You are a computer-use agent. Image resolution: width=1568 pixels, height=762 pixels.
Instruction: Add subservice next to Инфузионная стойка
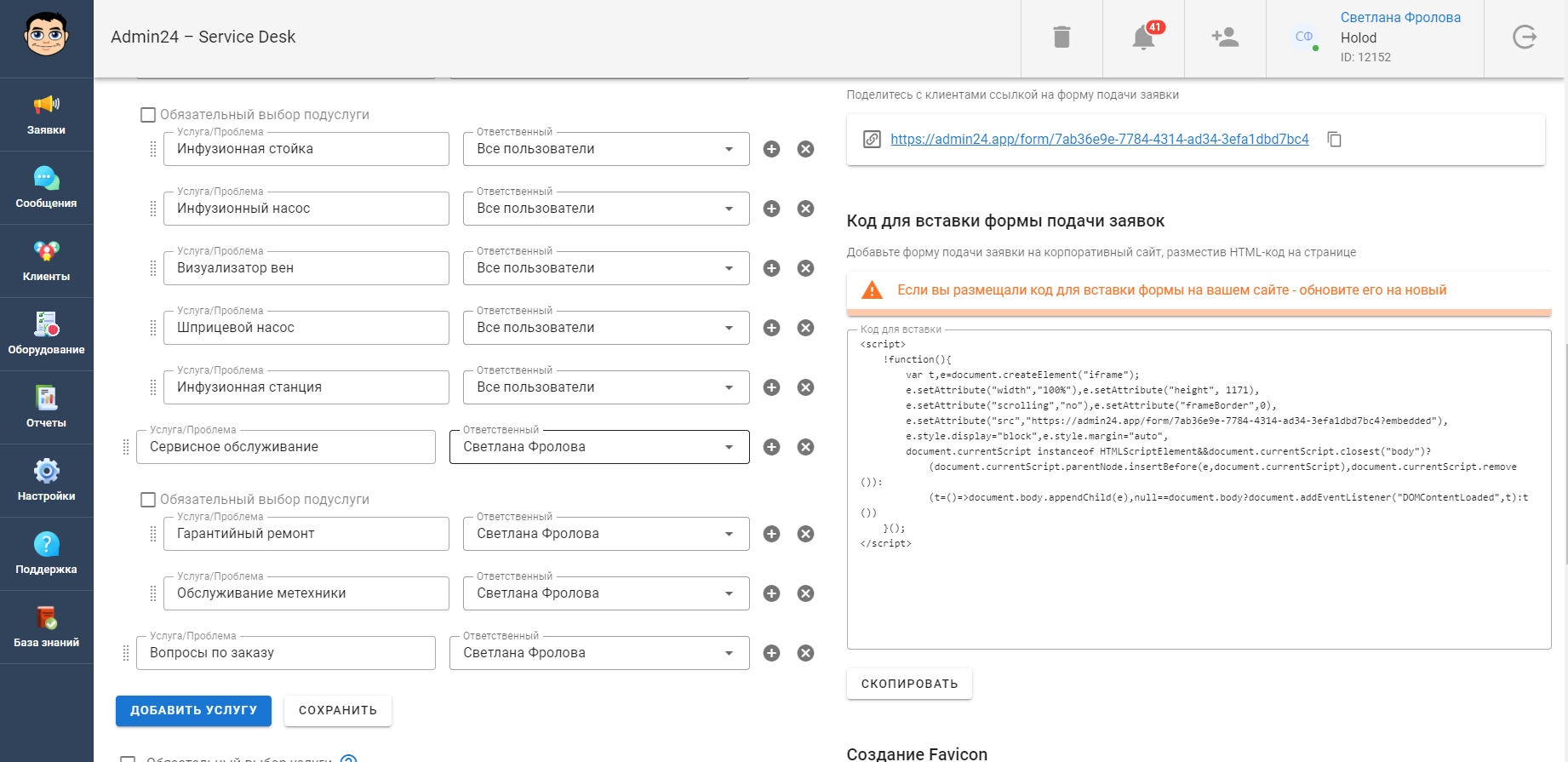771,149
